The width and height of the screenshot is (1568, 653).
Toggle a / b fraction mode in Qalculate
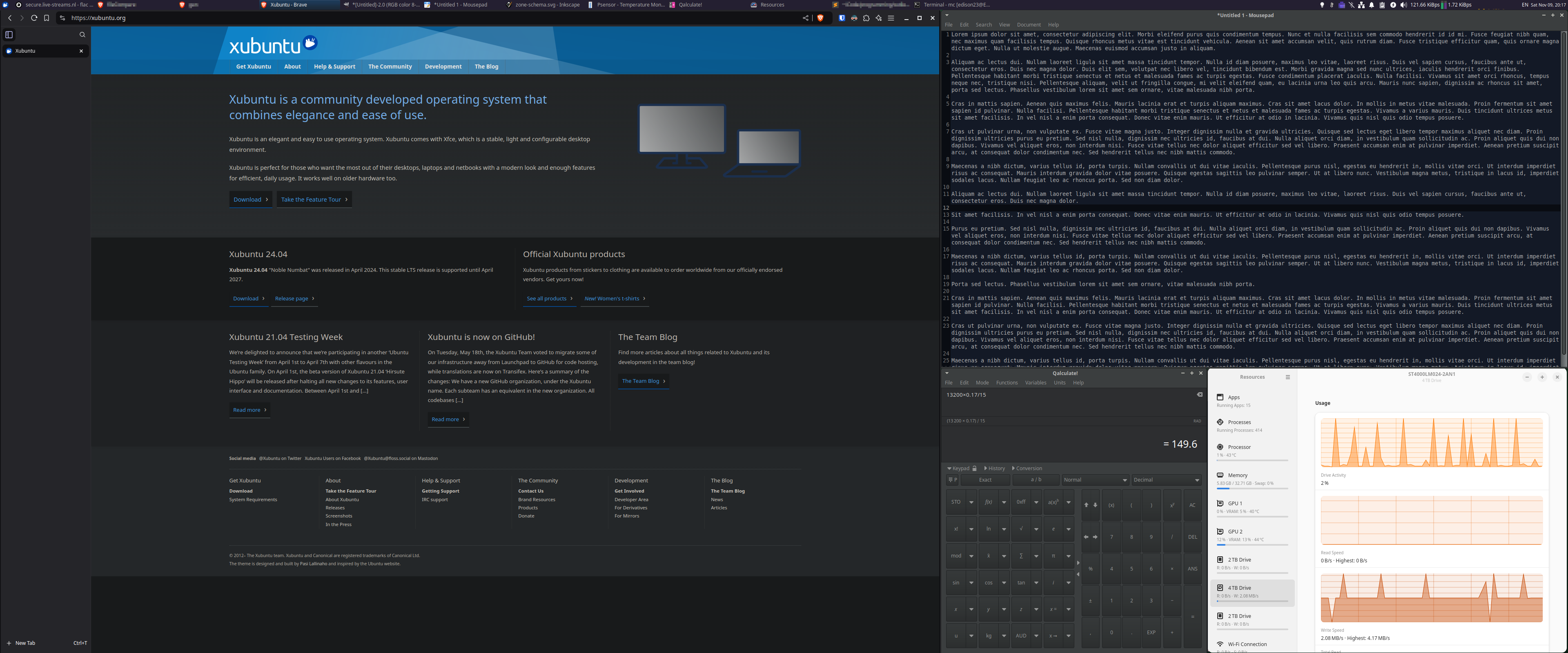pyautogui.click(x=1036, y=480)
